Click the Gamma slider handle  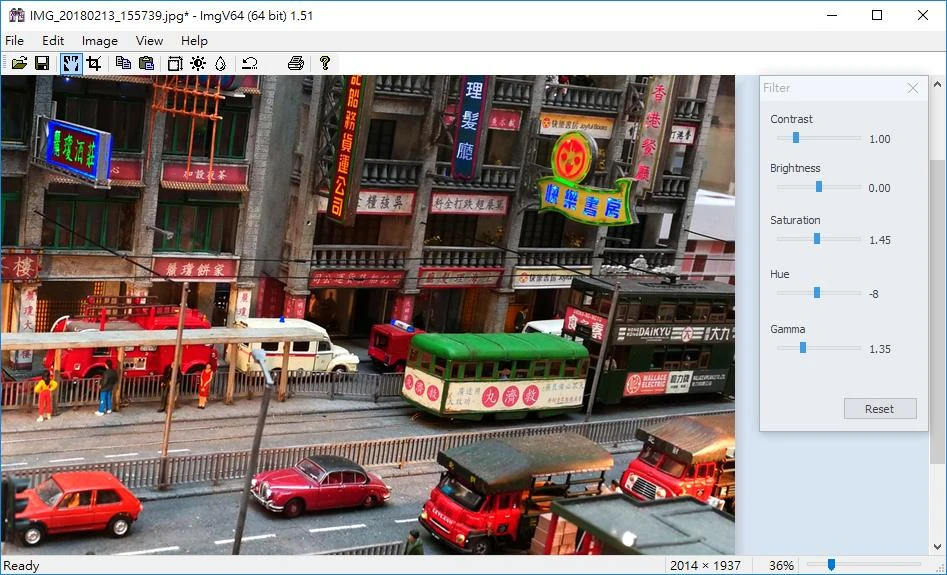click(803, 347)
